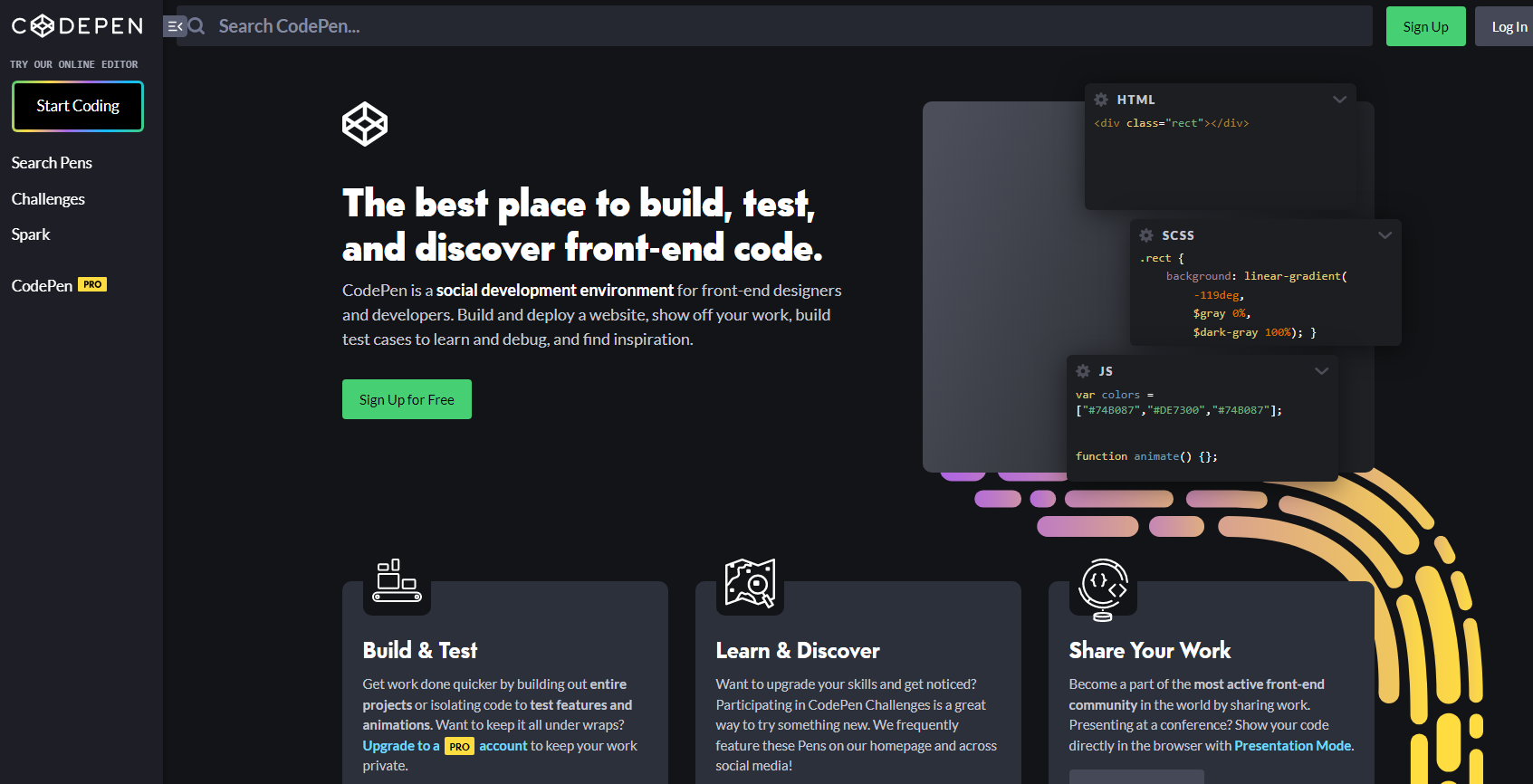Expand the JS panel chevron

(x=1321, y=371)
